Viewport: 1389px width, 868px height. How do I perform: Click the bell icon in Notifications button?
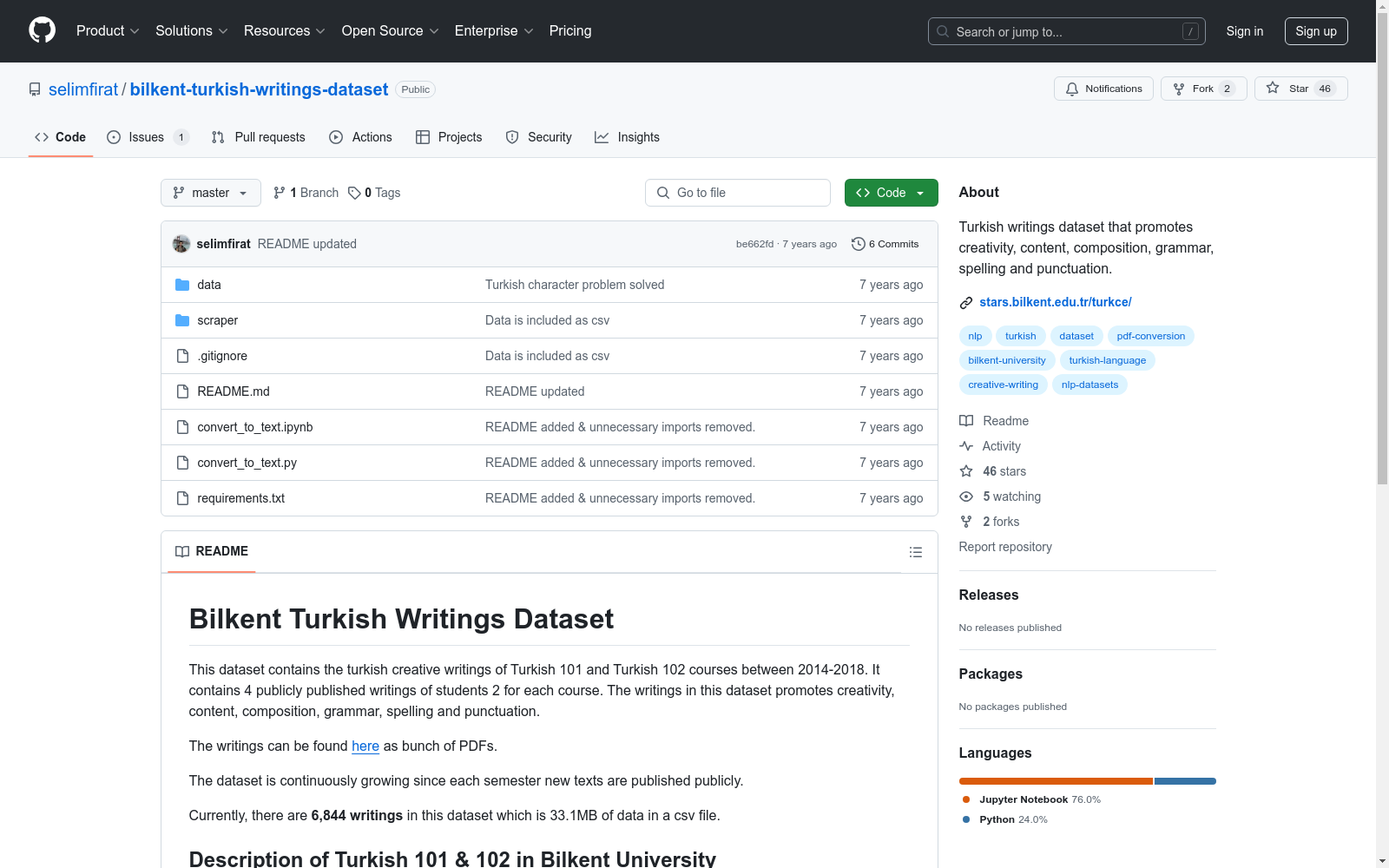point(1072,89)
